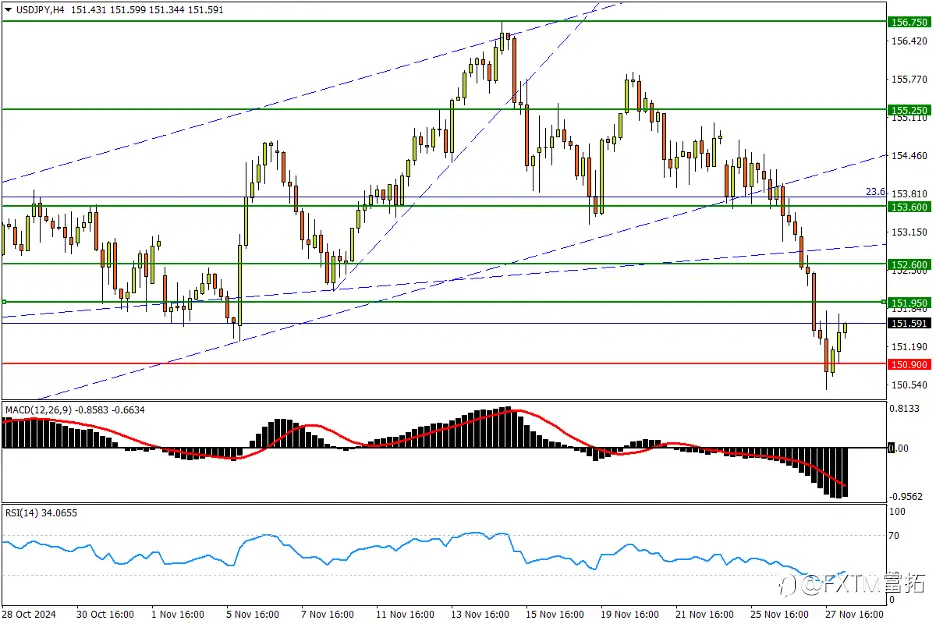Click the triangle arrow beside USDJPY,H4
The image size is (936, 624).
click(8, 10)
